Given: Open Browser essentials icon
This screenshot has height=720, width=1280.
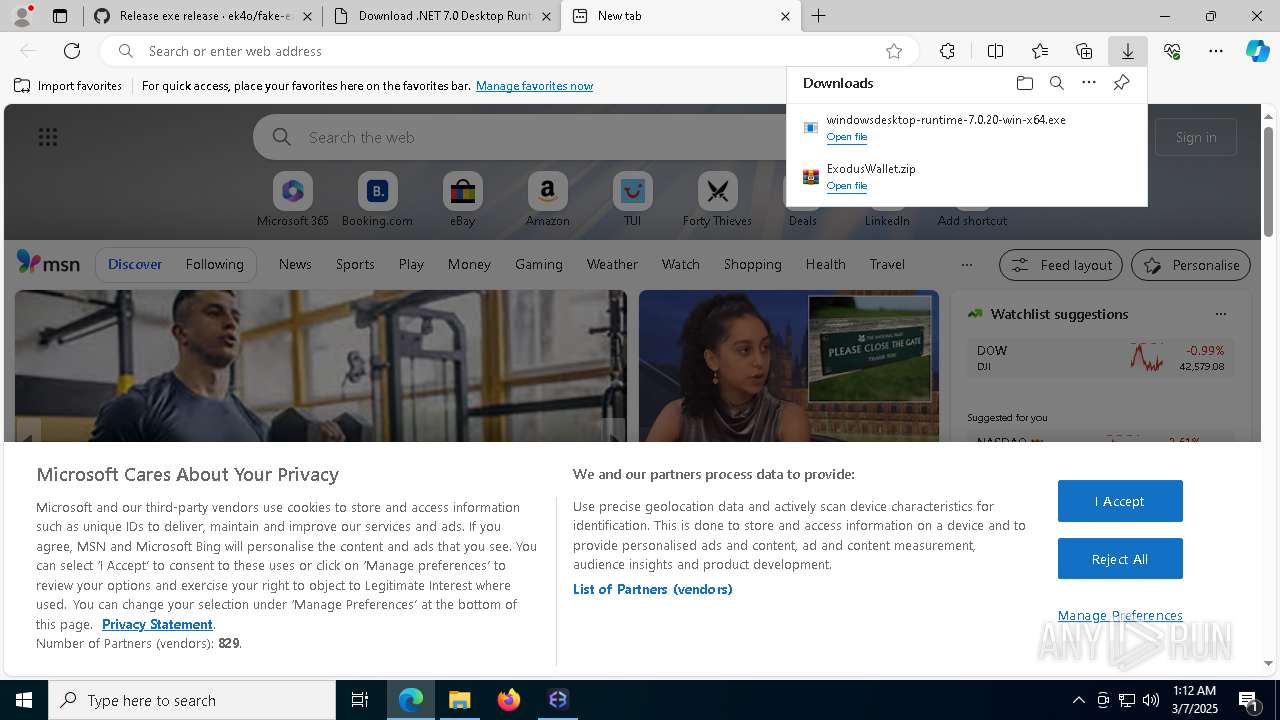Looking at the screenshot, I should pos(1172,51).
